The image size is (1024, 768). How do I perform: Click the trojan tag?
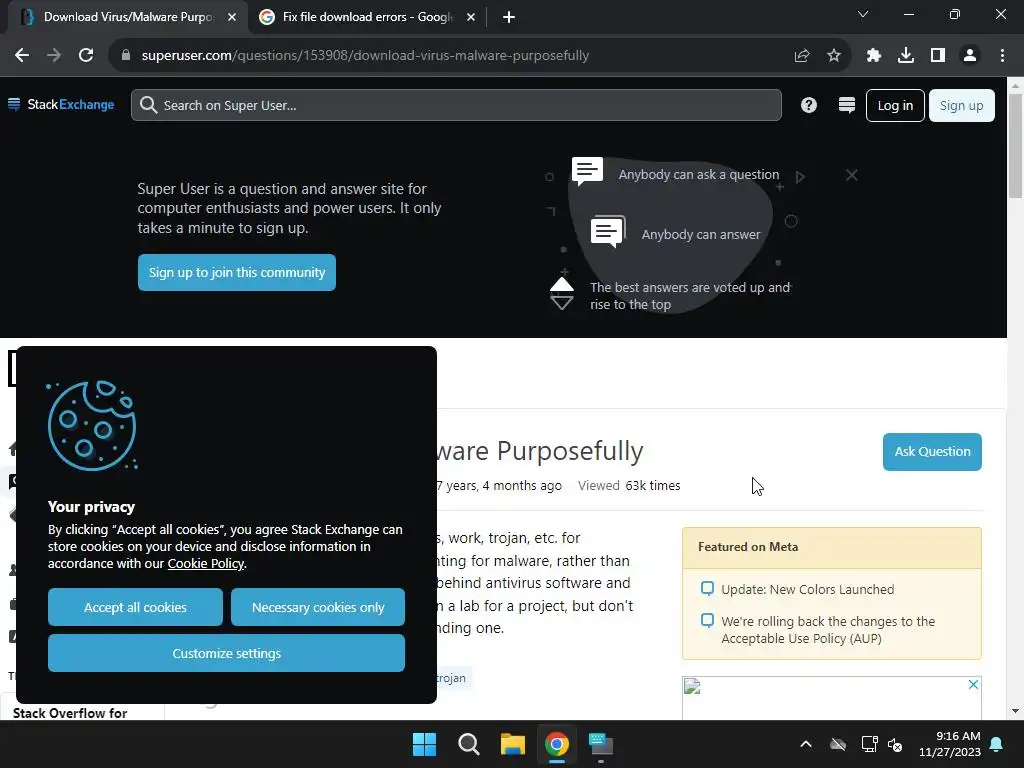pyautogui.click(x=451, y=678)
